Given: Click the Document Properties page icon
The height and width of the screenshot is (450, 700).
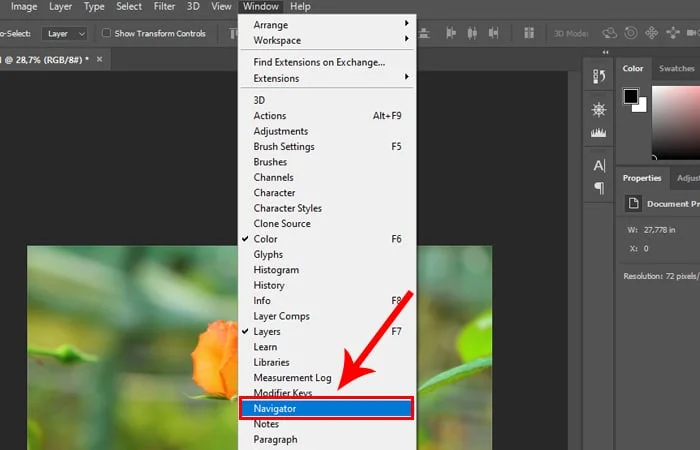Looking at the screenshot, I should tap(633, 204).
